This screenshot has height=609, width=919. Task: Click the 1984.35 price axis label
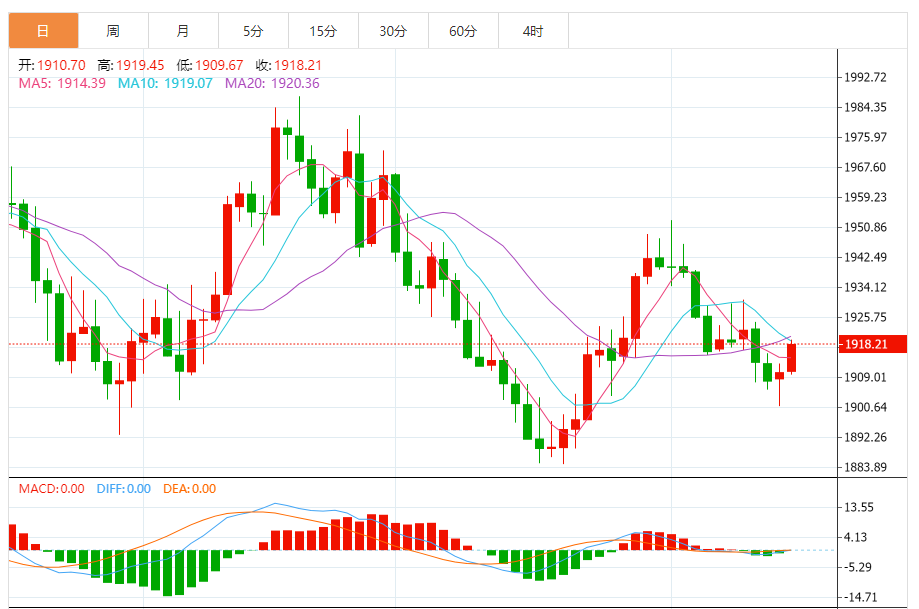[x=865, y=107]
